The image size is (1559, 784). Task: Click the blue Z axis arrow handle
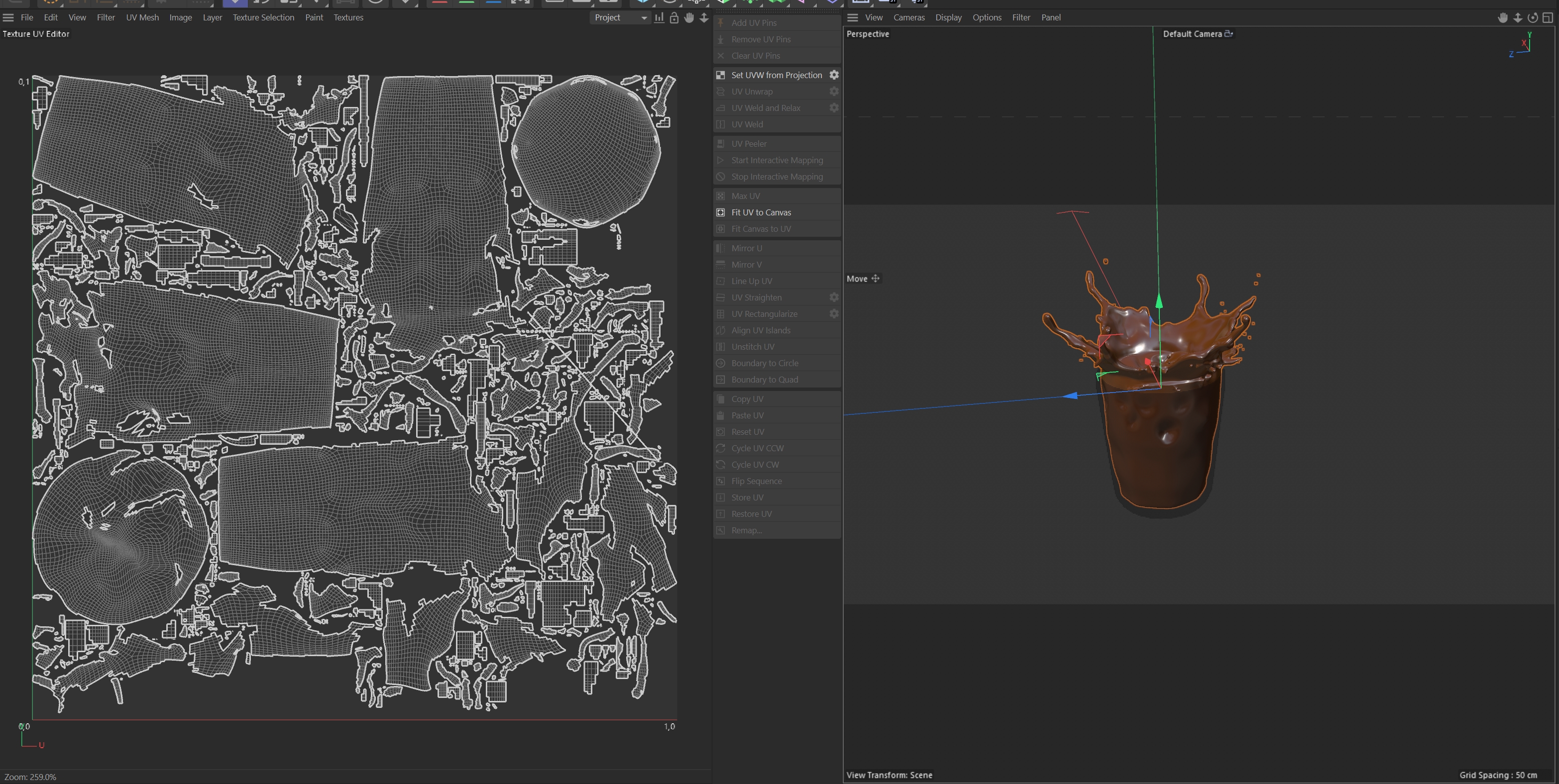(x=1070, y=395)
